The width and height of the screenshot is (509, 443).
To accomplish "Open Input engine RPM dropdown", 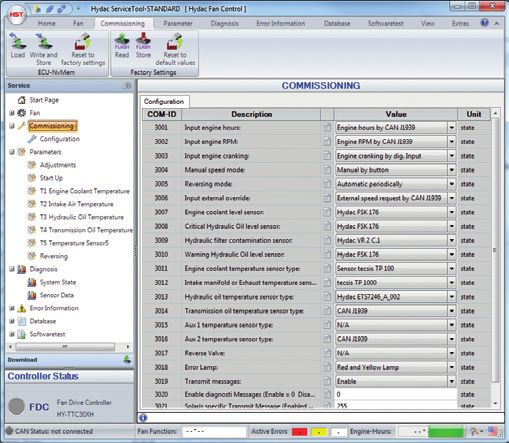I will (452, 142).
